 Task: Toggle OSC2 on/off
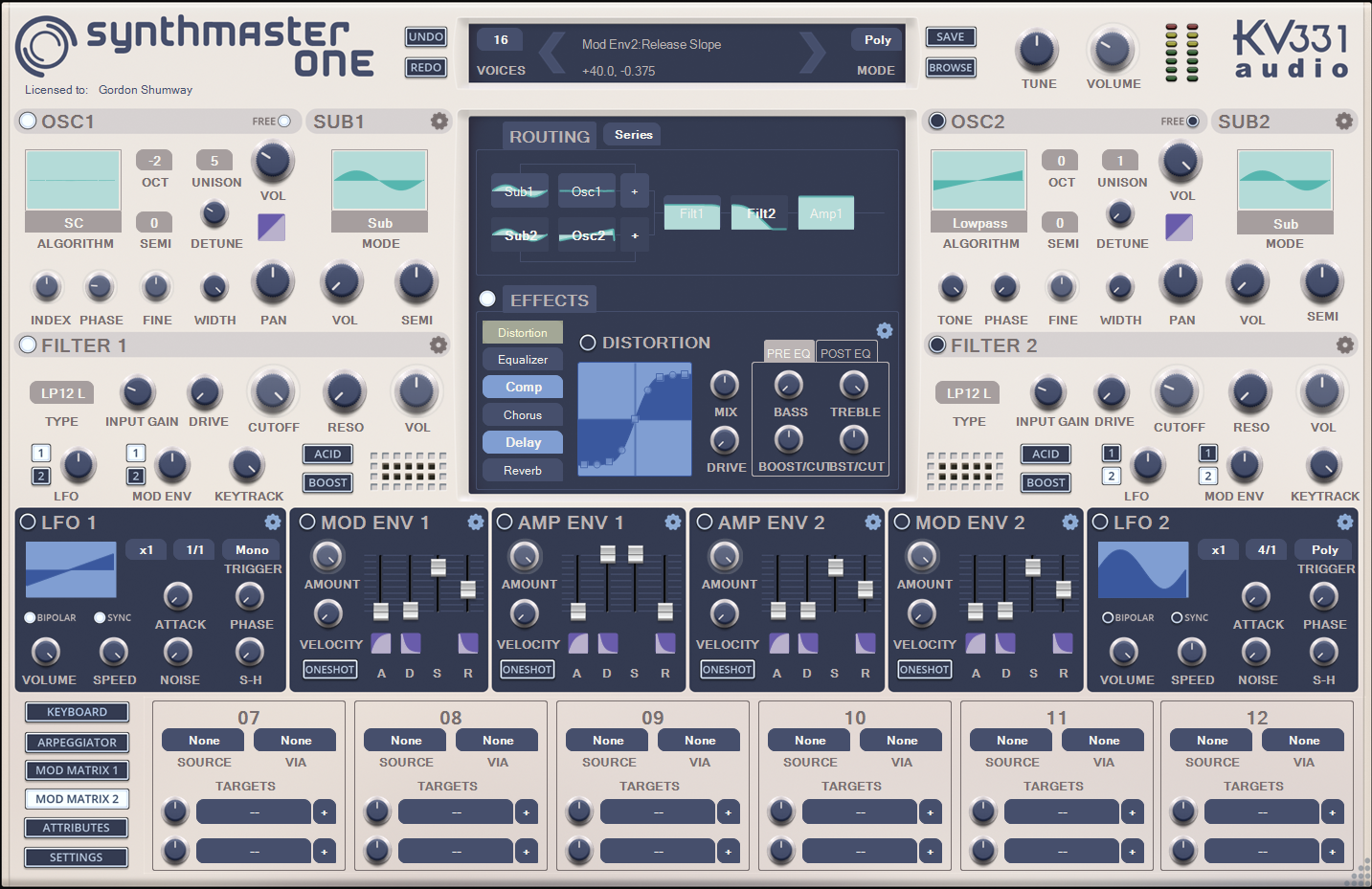point(937,122)
